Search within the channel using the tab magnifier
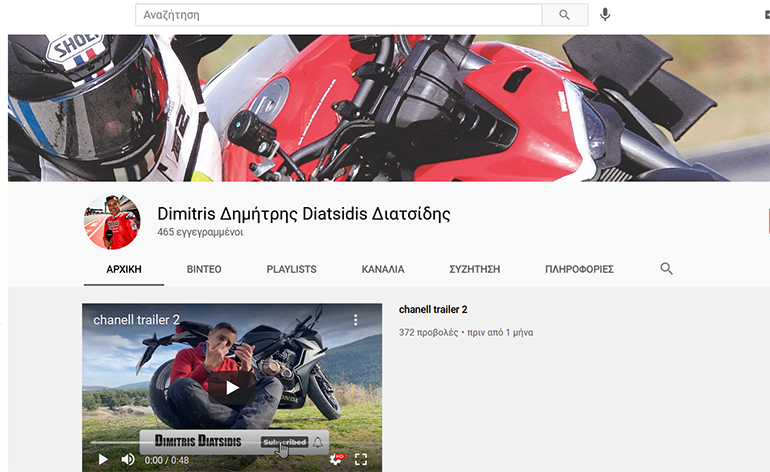770x472 pixels. (666, 269)
